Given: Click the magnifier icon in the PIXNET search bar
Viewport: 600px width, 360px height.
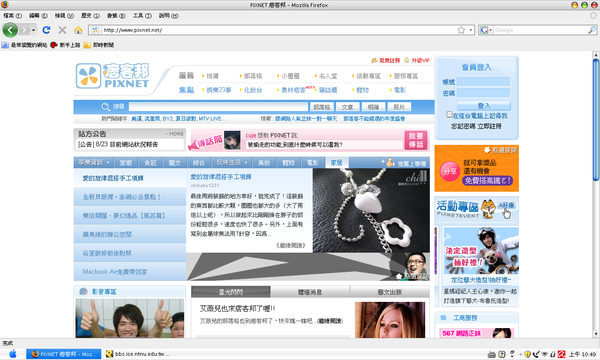Looking at the screenshot, I should pyautogui.click(x=106, y=107).
